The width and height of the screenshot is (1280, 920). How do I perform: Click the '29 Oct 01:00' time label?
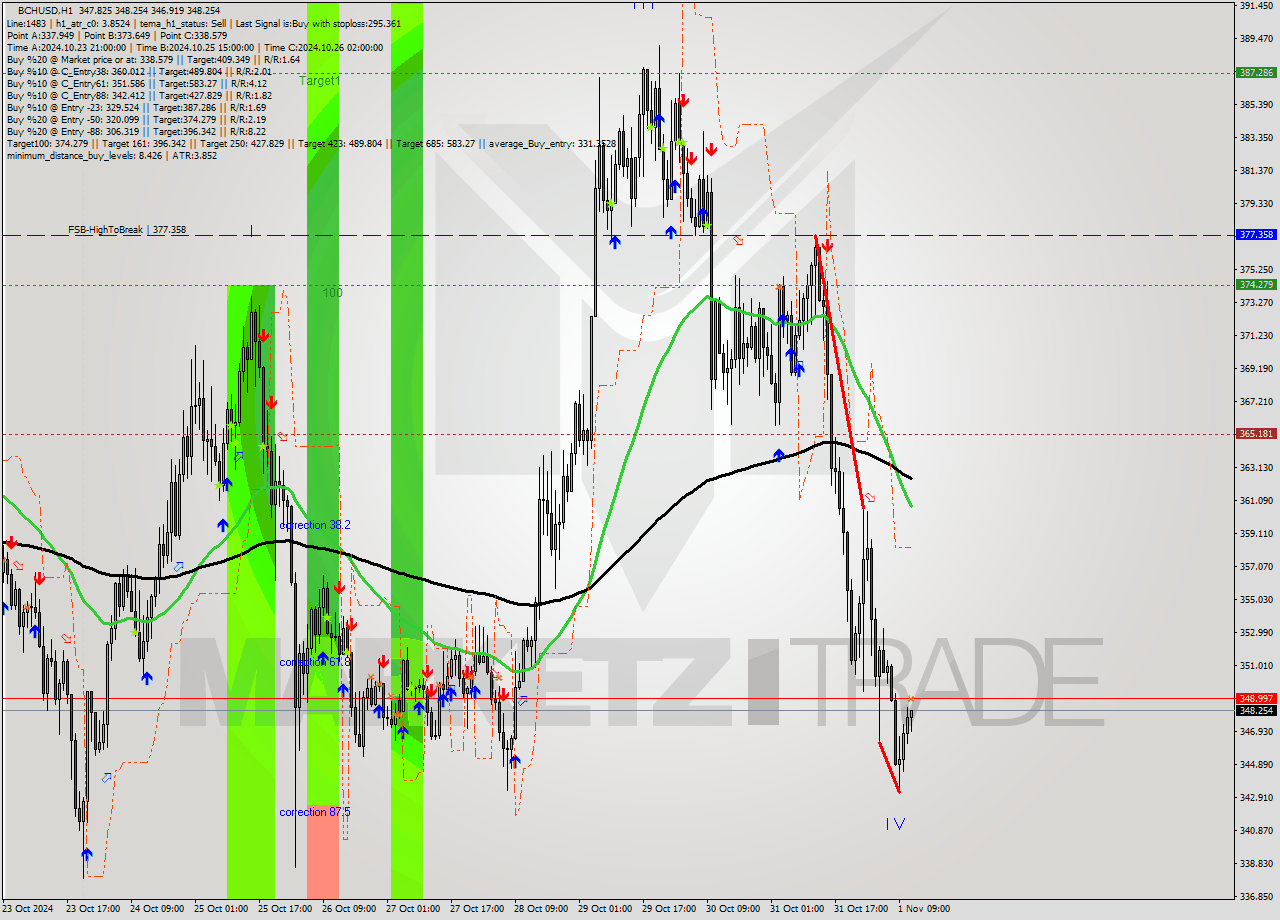(x=605, y=909)
